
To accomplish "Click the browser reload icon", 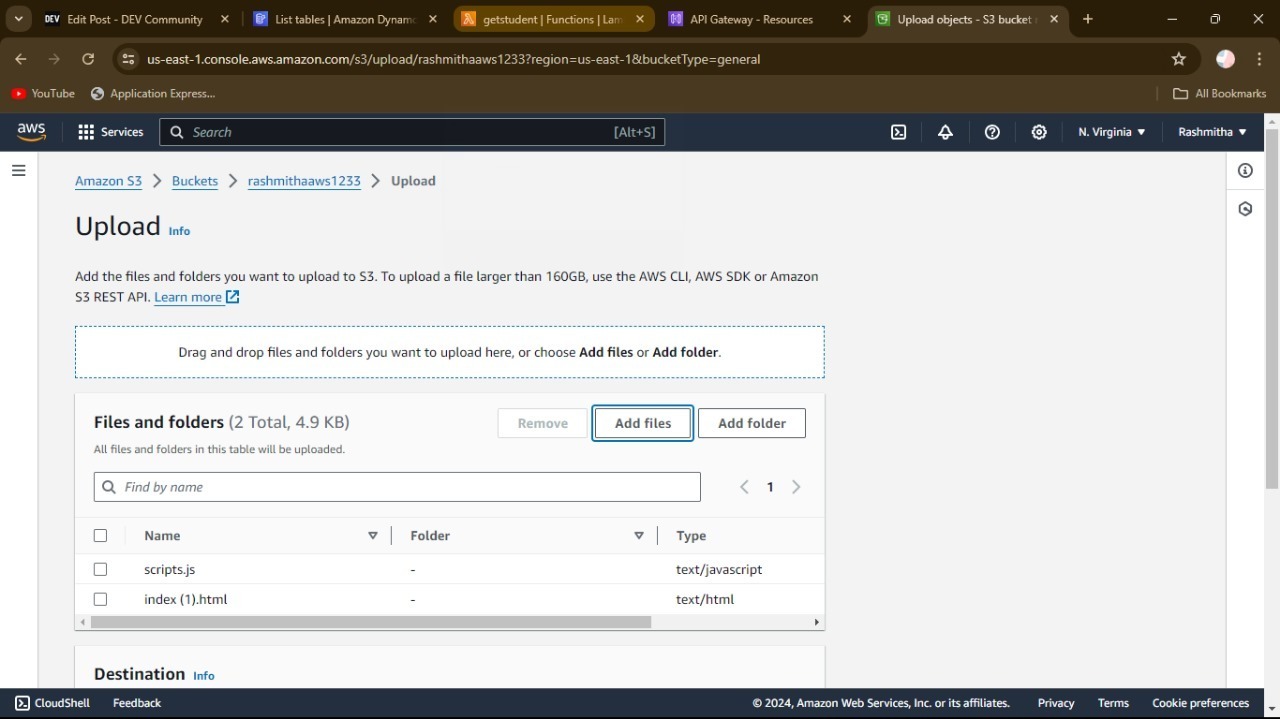I will 88,59.
